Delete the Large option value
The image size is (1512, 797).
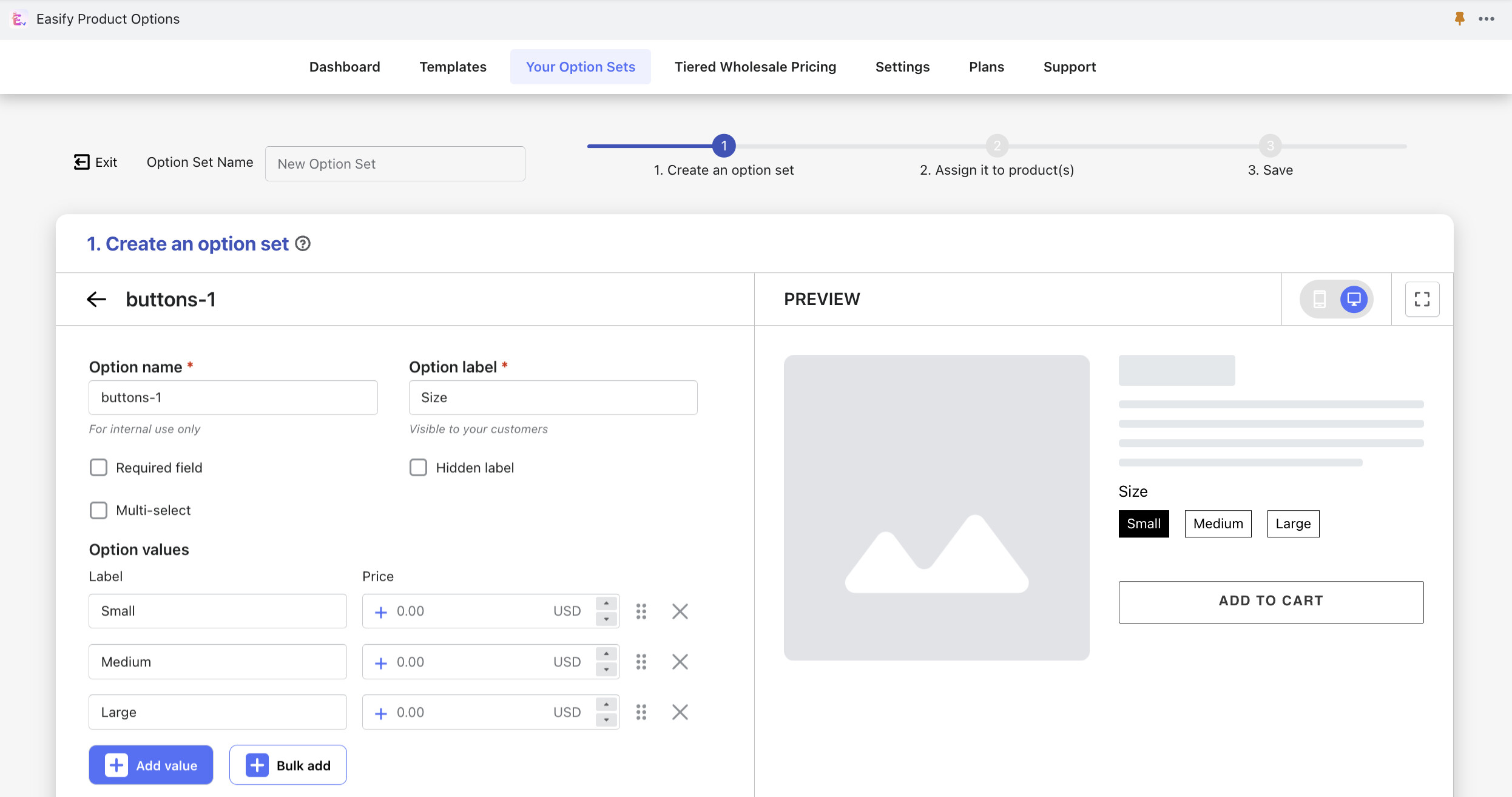click(680, 712)
